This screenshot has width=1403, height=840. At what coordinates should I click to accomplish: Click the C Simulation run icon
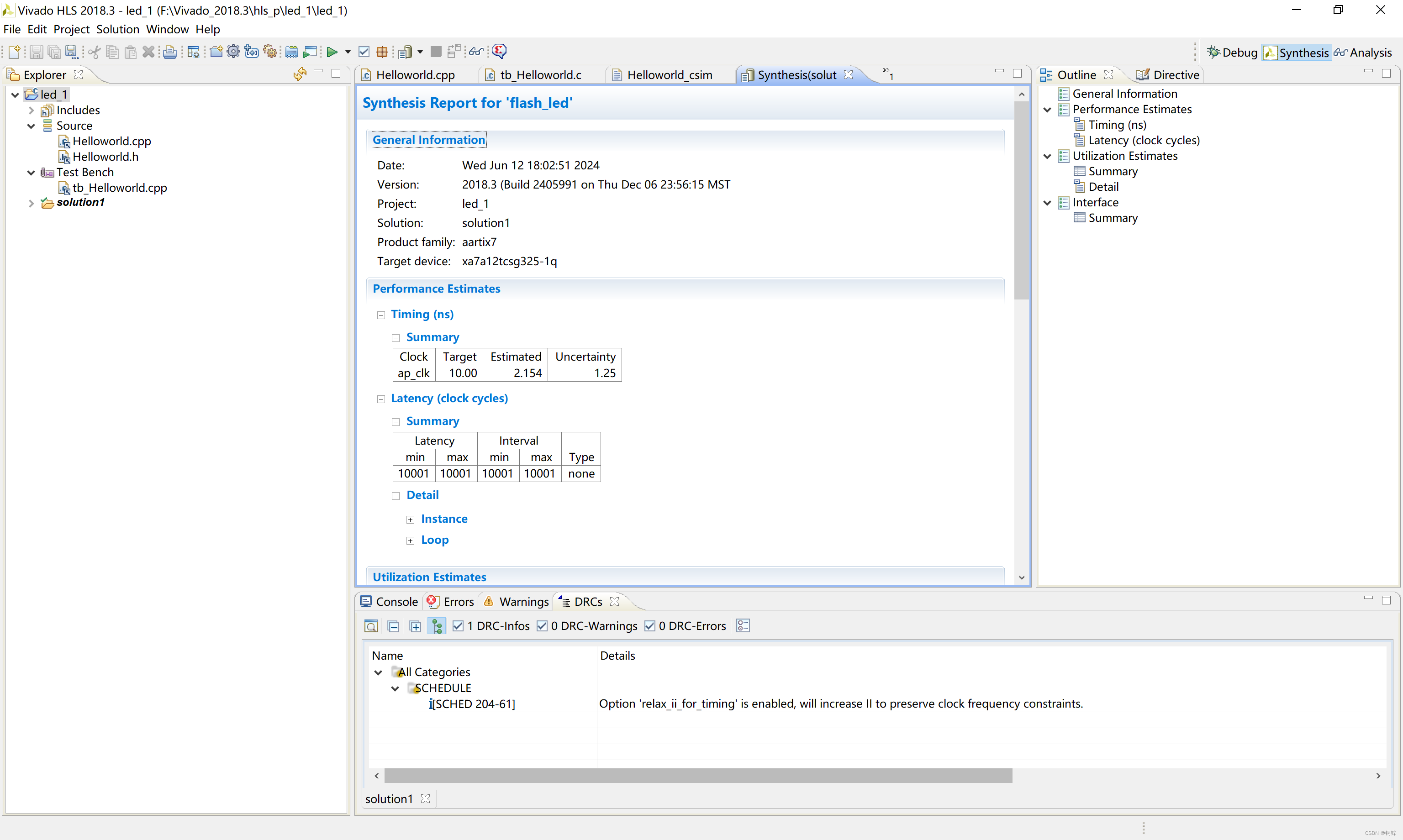pyautogui.click(x=312, y=51)
